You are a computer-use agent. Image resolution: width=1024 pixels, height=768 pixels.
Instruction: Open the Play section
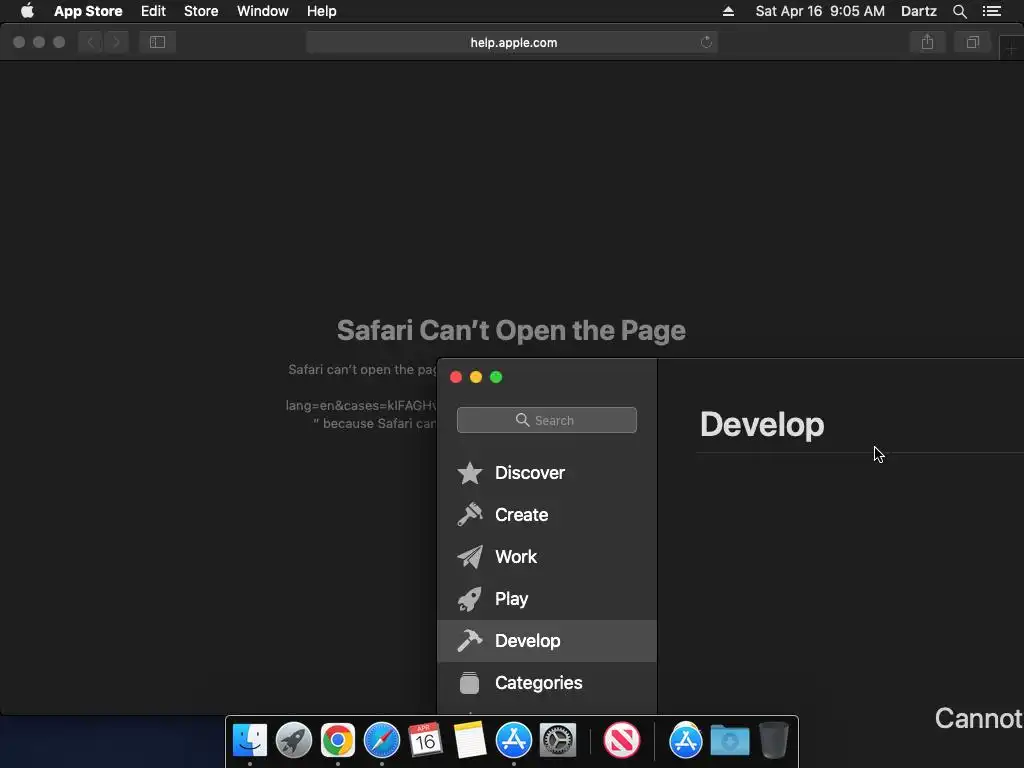[547, 599]
